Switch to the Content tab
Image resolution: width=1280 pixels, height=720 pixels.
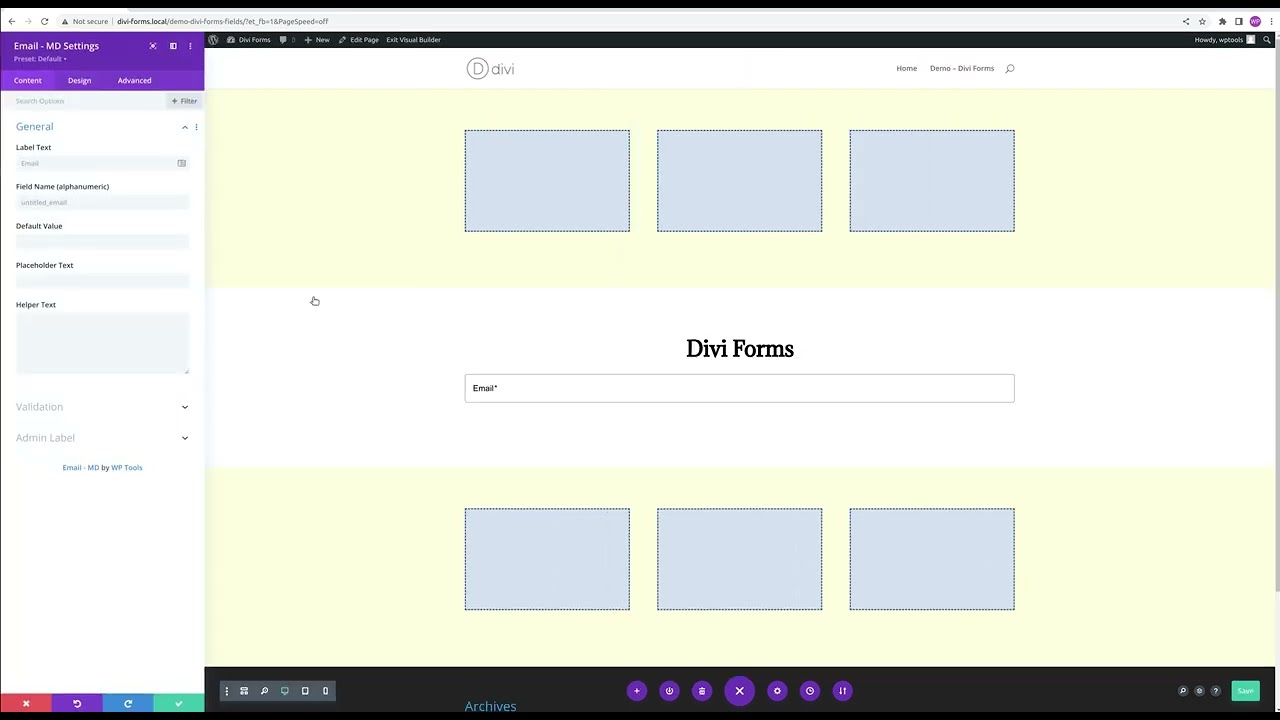(28, 80)
